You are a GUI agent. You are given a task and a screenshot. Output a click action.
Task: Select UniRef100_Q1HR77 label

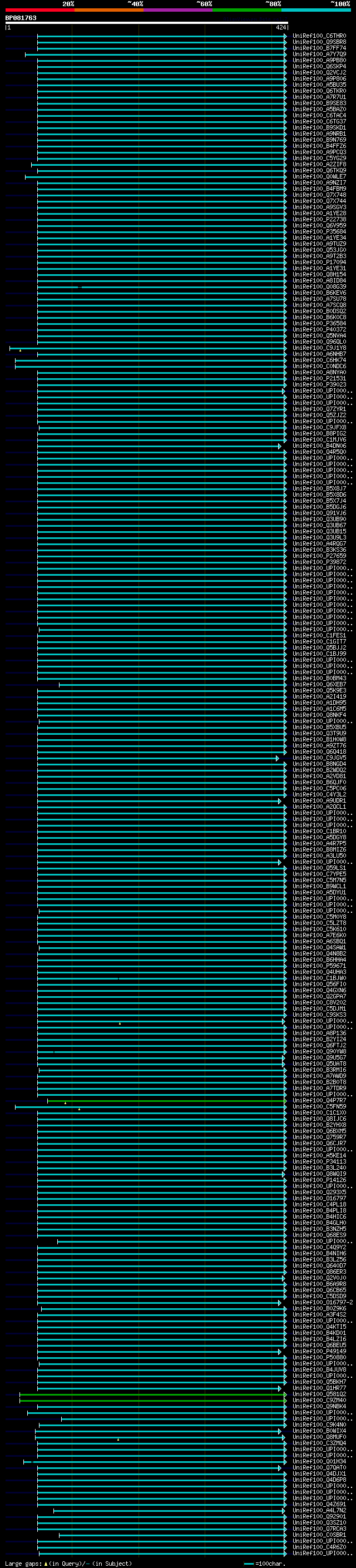point(319,1388)
